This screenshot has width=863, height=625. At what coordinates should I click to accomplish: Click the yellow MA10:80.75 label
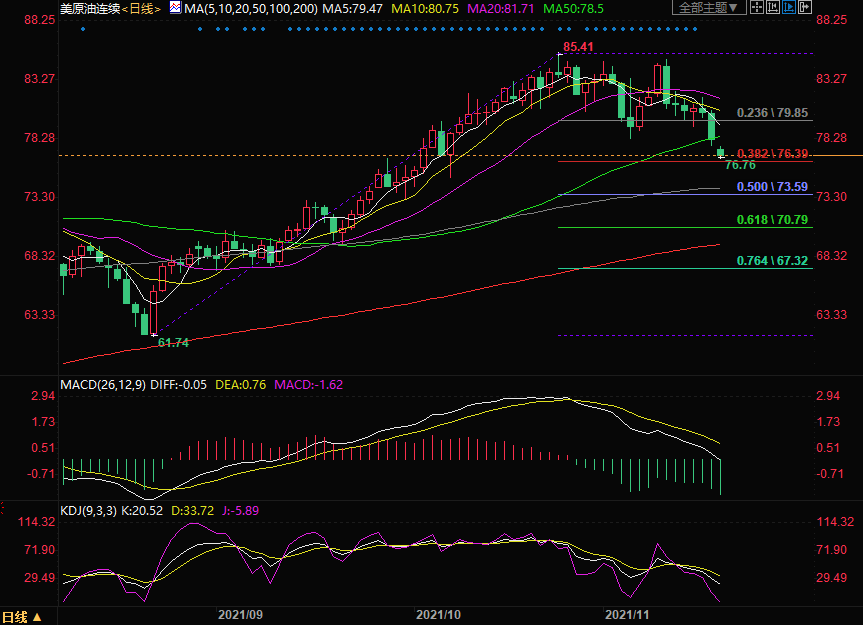432,8
